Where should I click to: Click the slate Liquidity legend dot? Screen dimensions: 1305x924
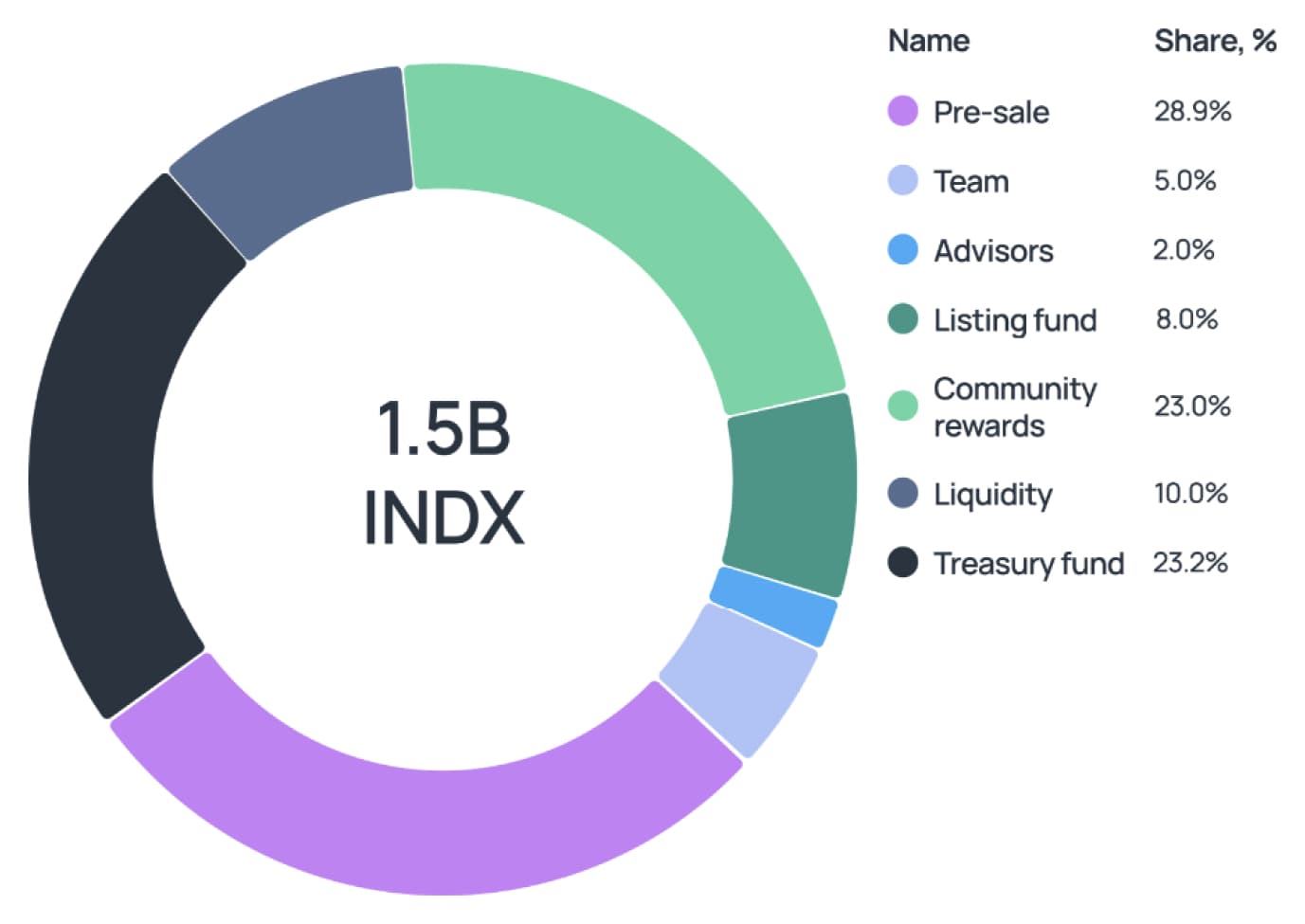tap(902, 493)
